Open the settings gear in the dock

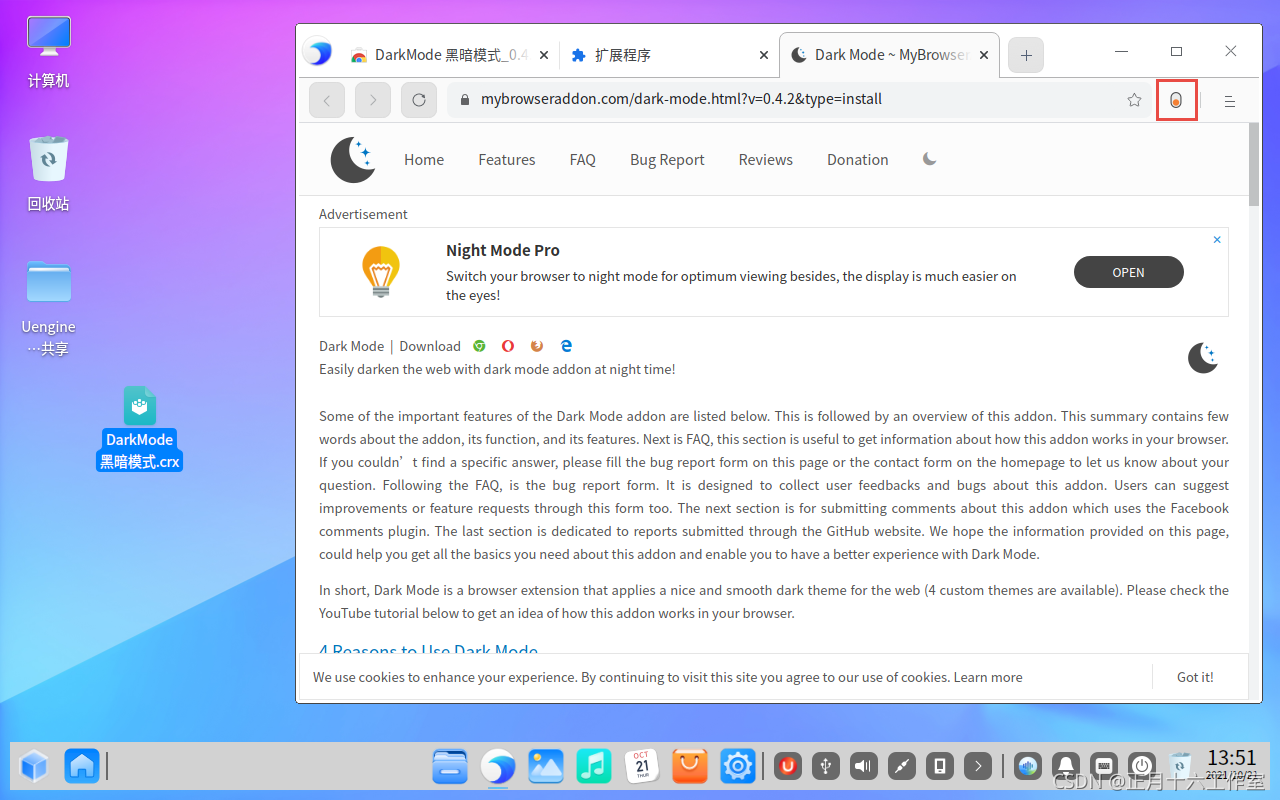(738, 767)
